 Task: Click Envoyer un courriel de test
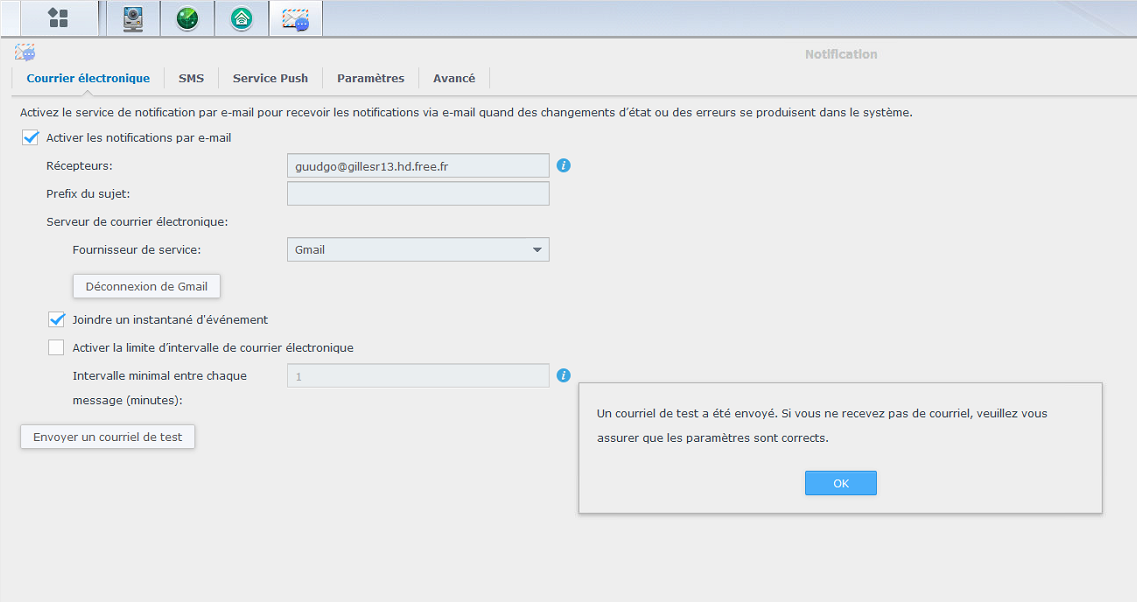click(107, 437)
